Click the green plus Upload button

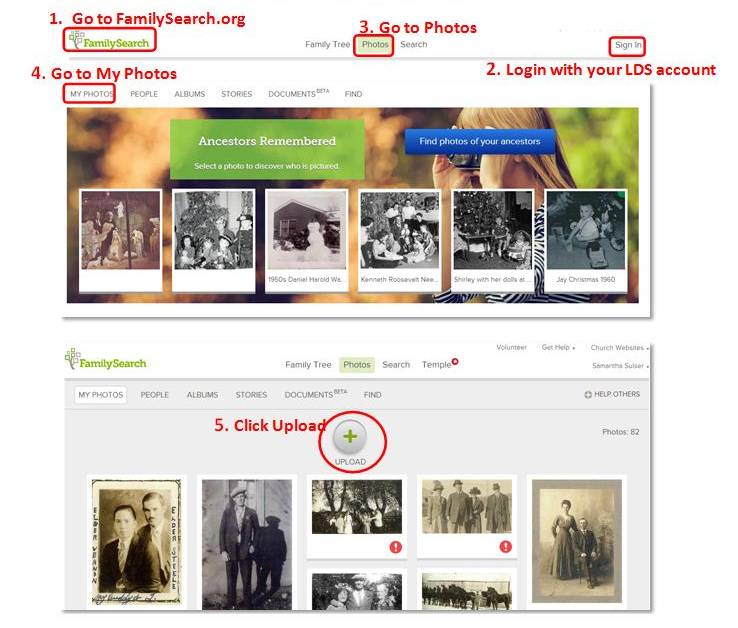point(350,436)
